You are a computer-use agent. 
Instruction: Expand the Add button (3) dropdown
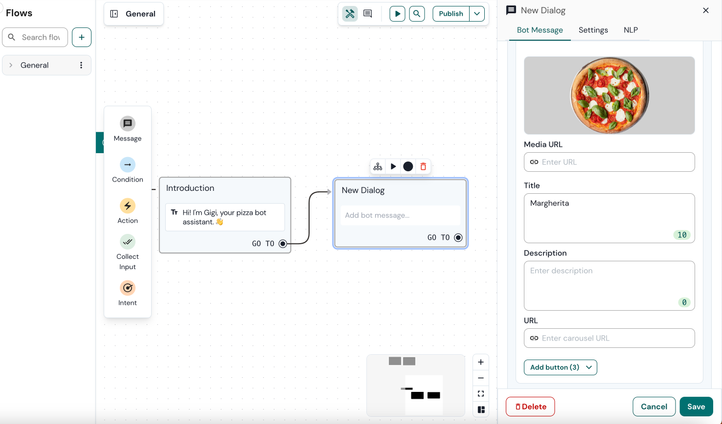(x=560, y=367)
